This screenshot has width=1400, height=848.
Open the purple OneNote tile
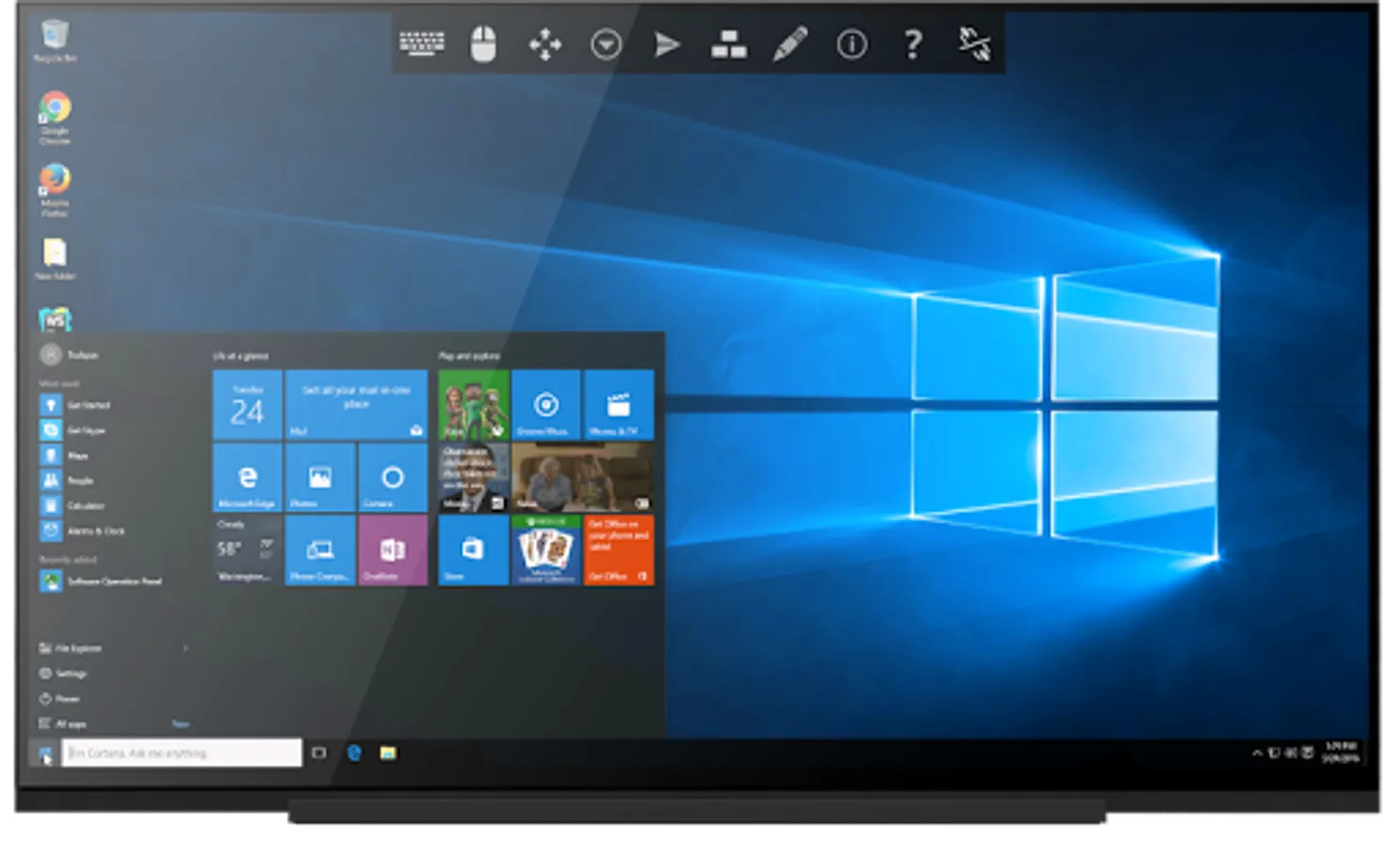(x=393, y=550)
